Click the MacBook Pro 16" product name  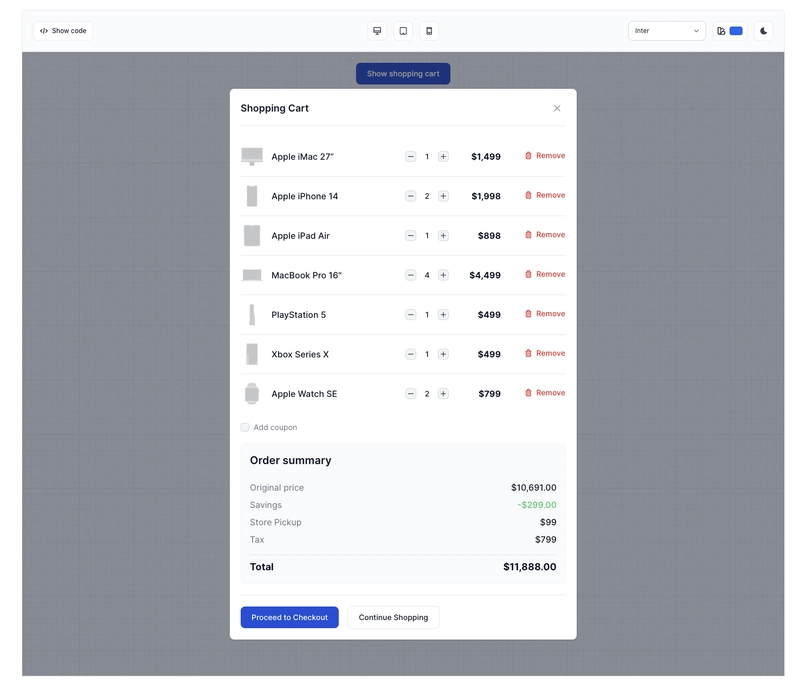click(306, 275)
